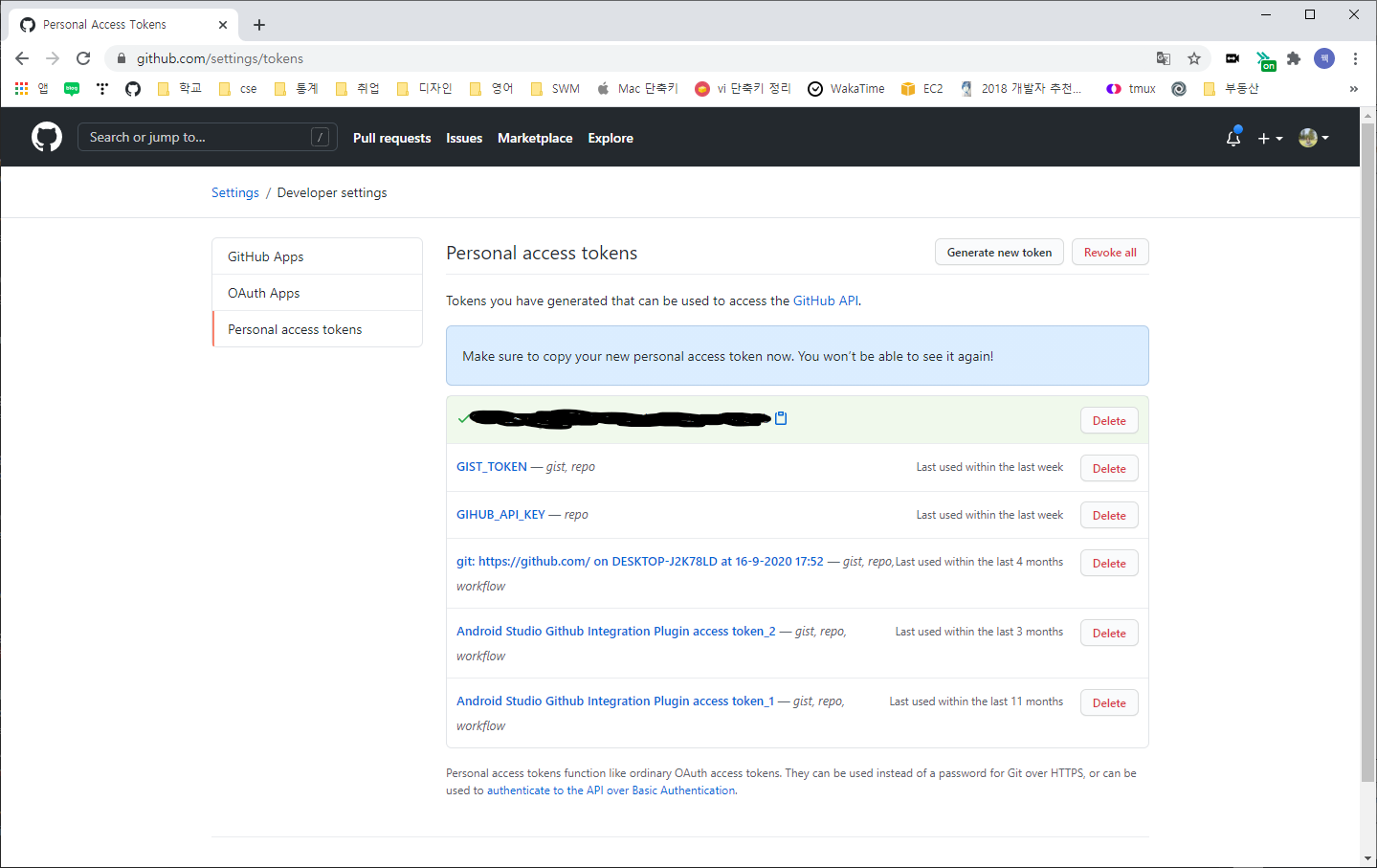
Task: Open the 취업 bookmark folder
Action: tap(358, 88)
